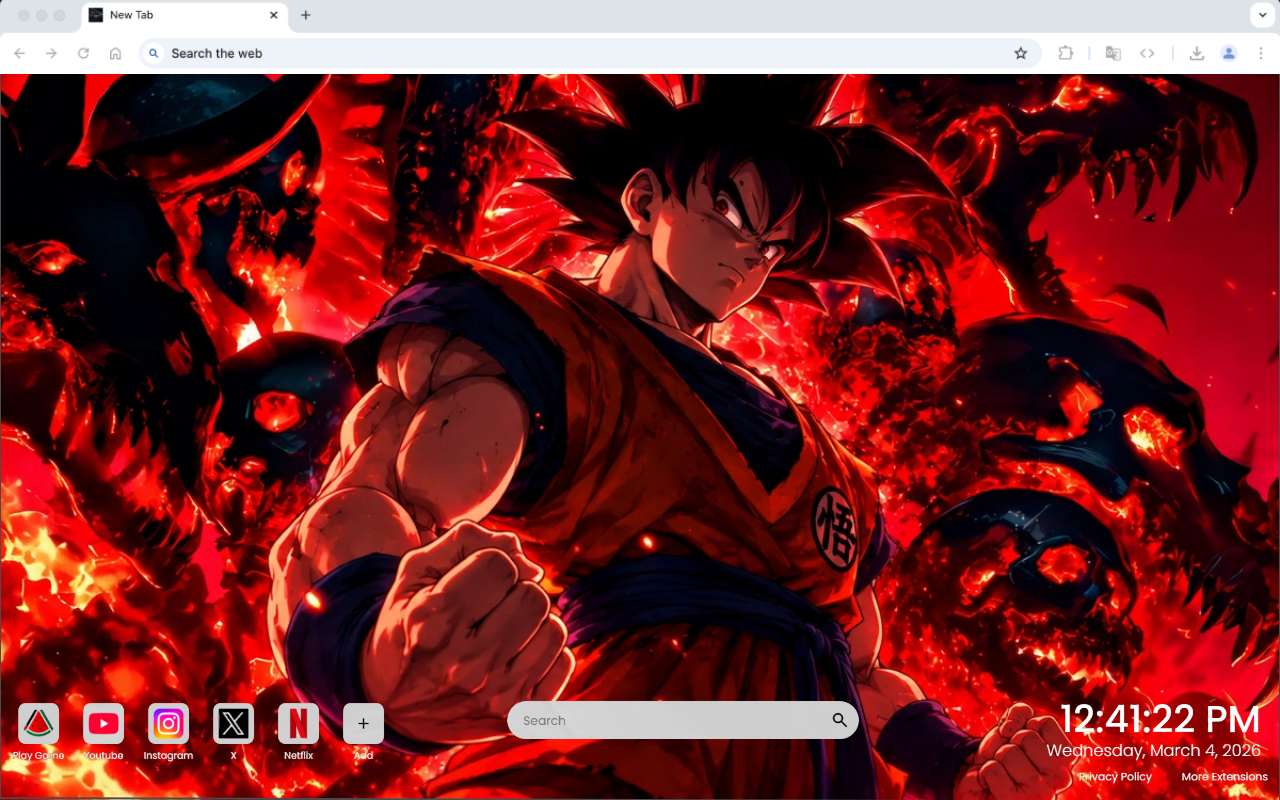This screenshot has height=800, width=1280.
Task: Show browser downloads
Action: click(x=1196, y=53)
